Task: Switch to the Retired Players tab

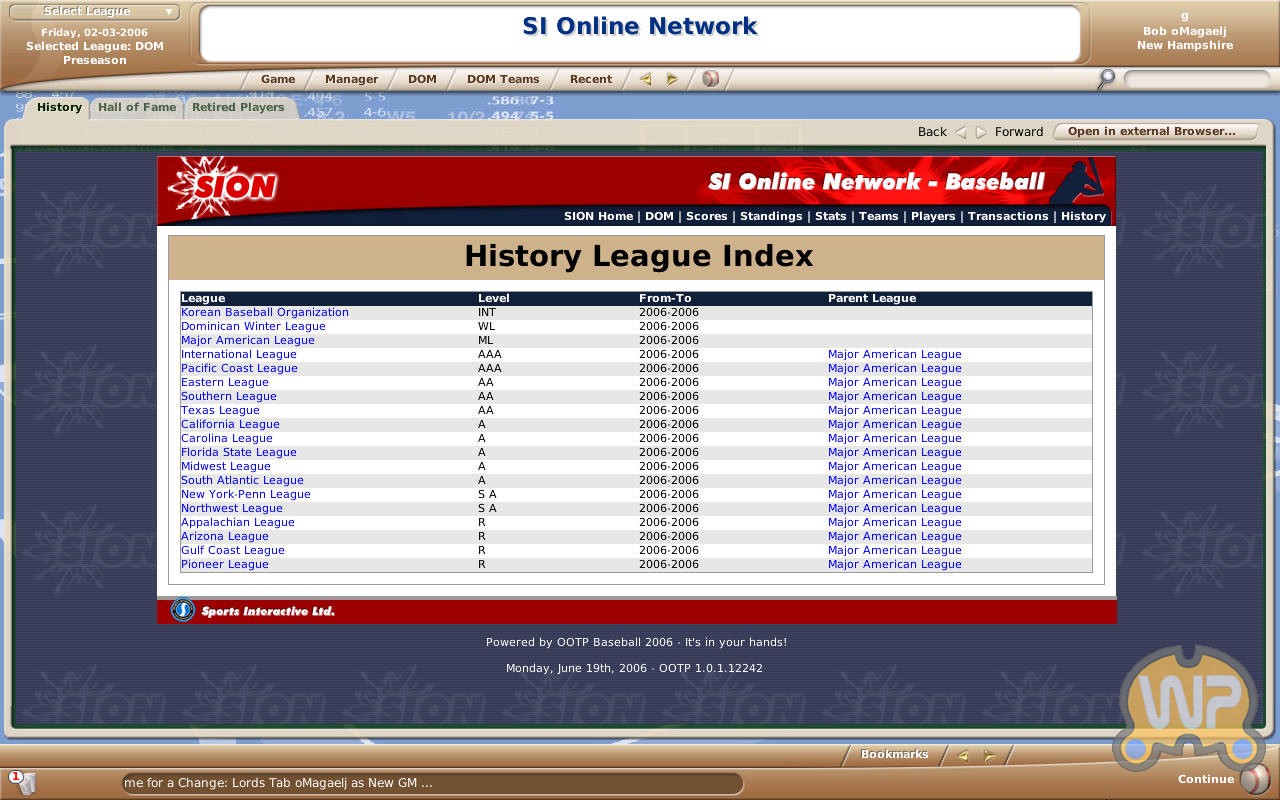Action: coord(238,107)
